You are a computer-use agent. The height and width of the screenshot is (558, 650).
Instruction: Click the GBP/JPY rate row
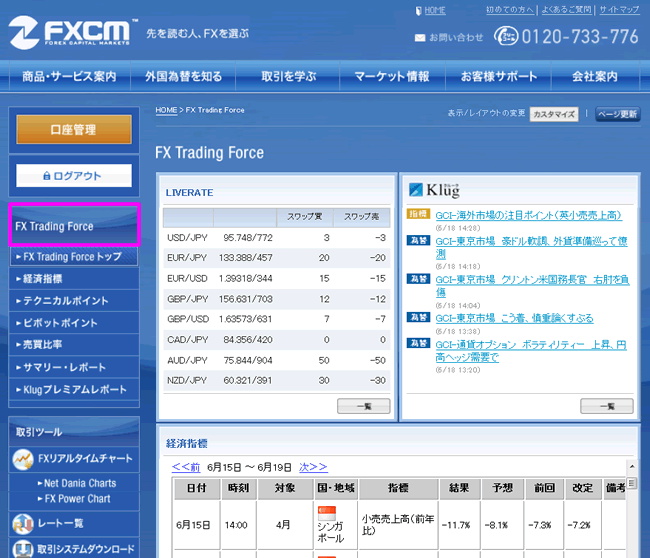[x=276, y=299]
